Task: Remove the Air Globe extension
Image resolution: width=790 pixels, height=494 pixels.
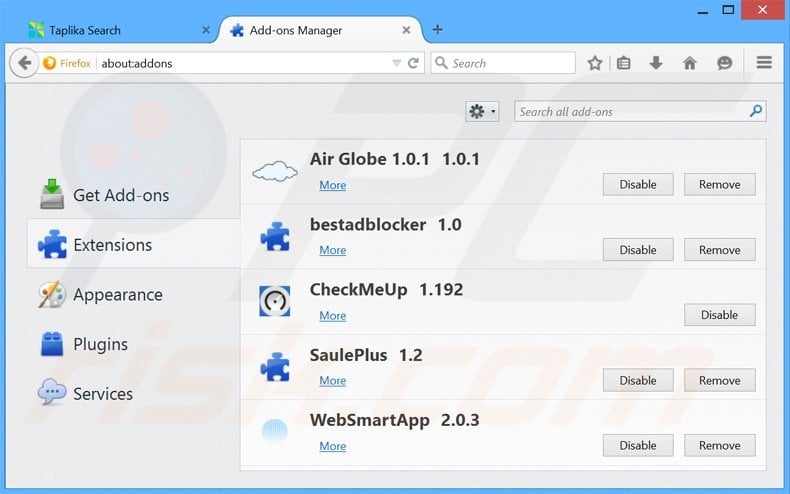Action: click(719, 184)
